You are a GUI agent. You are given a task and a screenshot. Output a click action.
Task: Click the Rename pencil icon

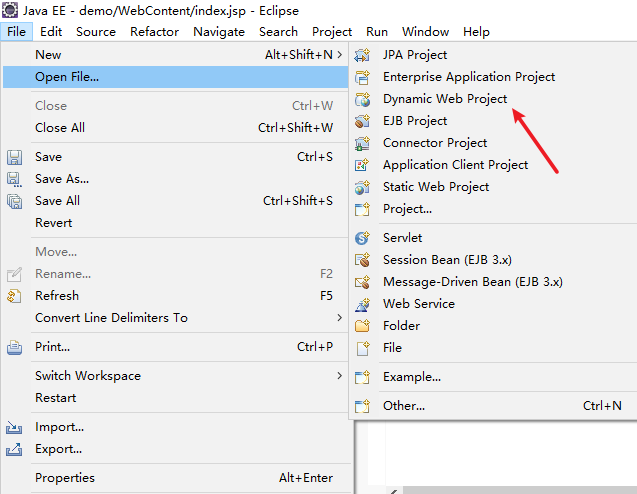pos(14,274)
